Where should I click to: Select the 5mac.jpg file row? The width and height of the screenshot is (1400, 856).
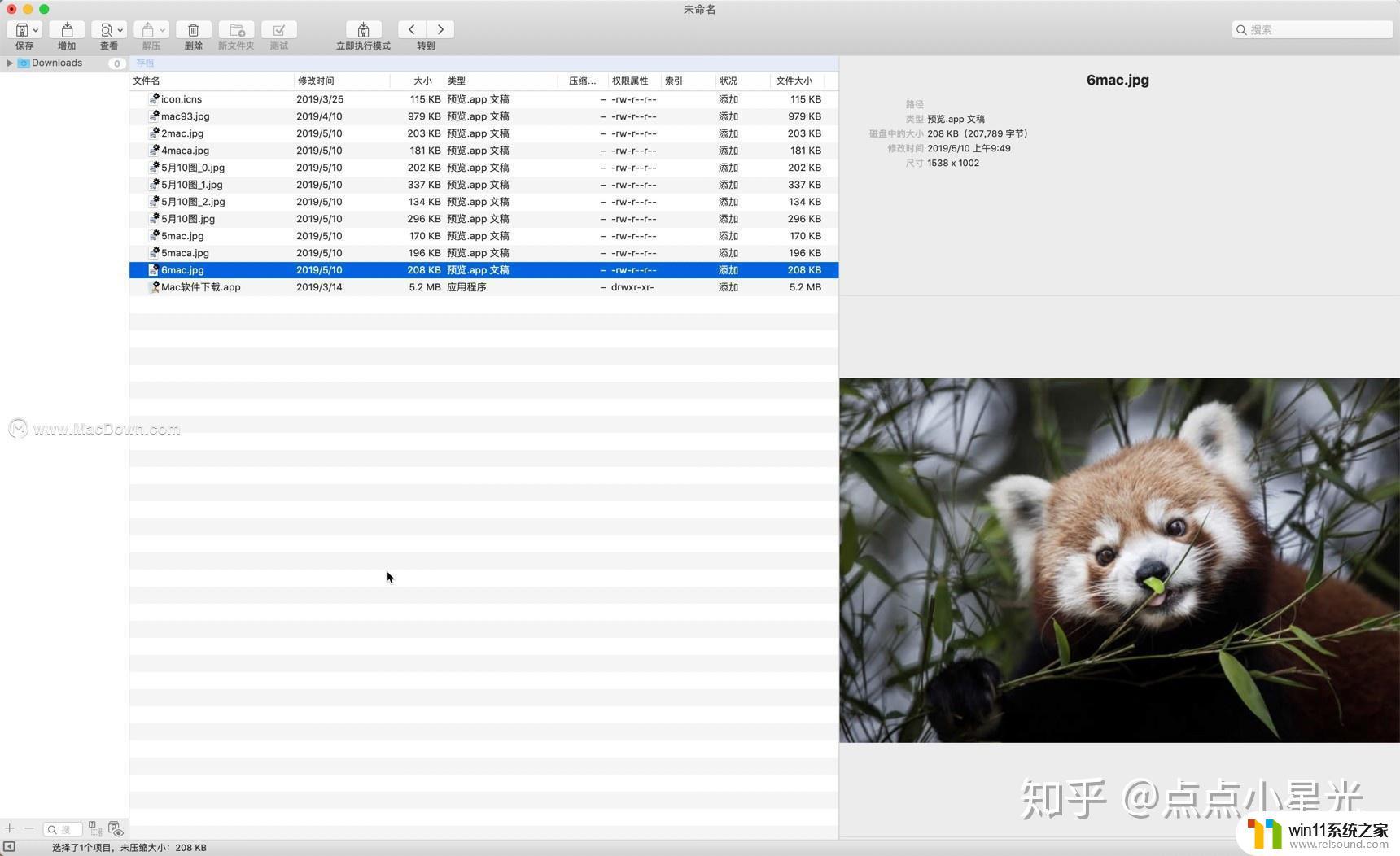tap(483, 236)
